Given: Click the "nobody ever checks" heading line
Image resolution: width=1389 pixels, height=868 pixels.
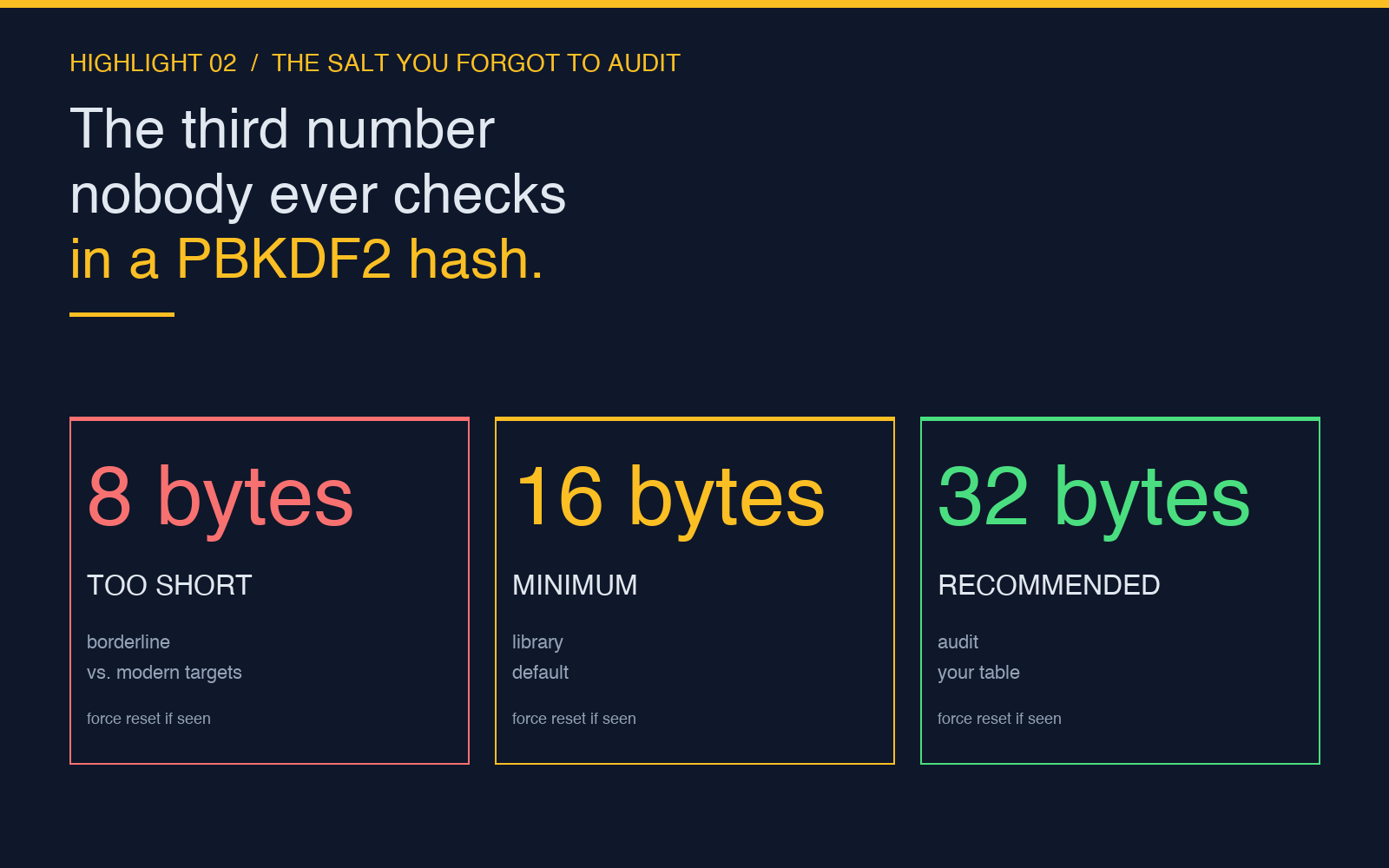Looking at the screenshot, I should (x=318, y=194).
